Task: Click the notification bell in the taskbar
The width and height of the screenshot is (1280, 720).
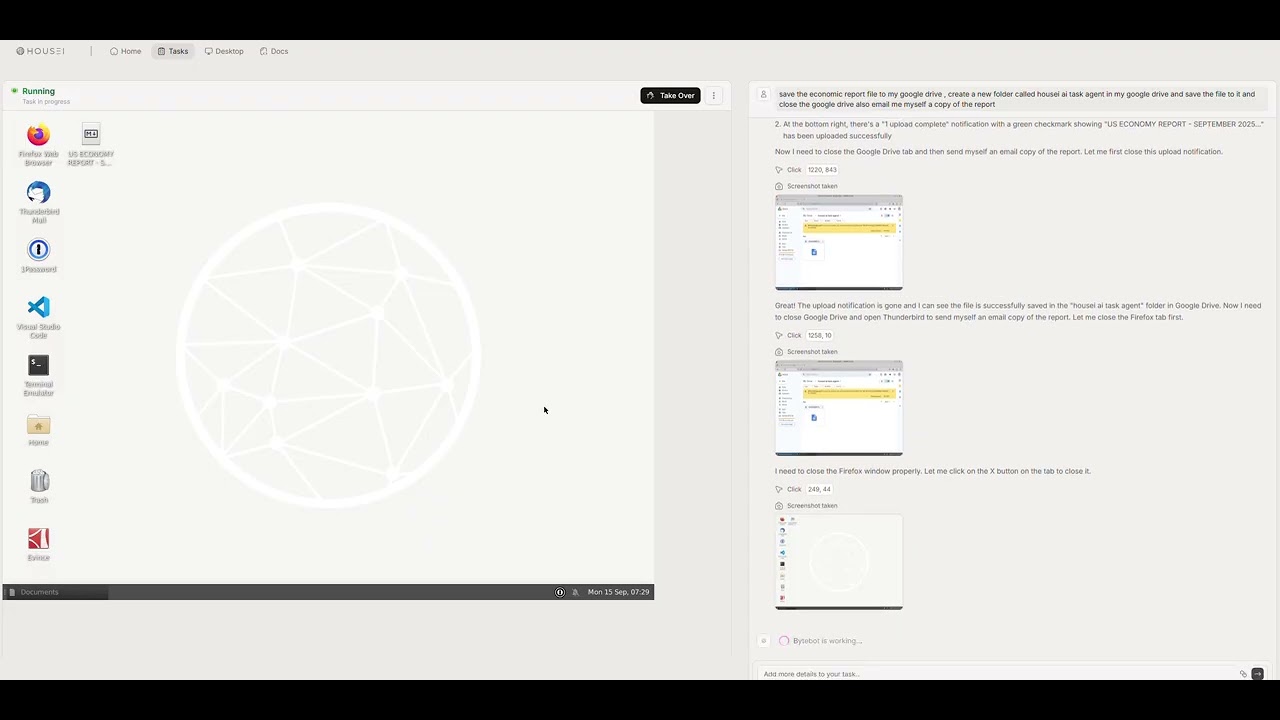Action: pyautogui.click(x=575, y=592)
